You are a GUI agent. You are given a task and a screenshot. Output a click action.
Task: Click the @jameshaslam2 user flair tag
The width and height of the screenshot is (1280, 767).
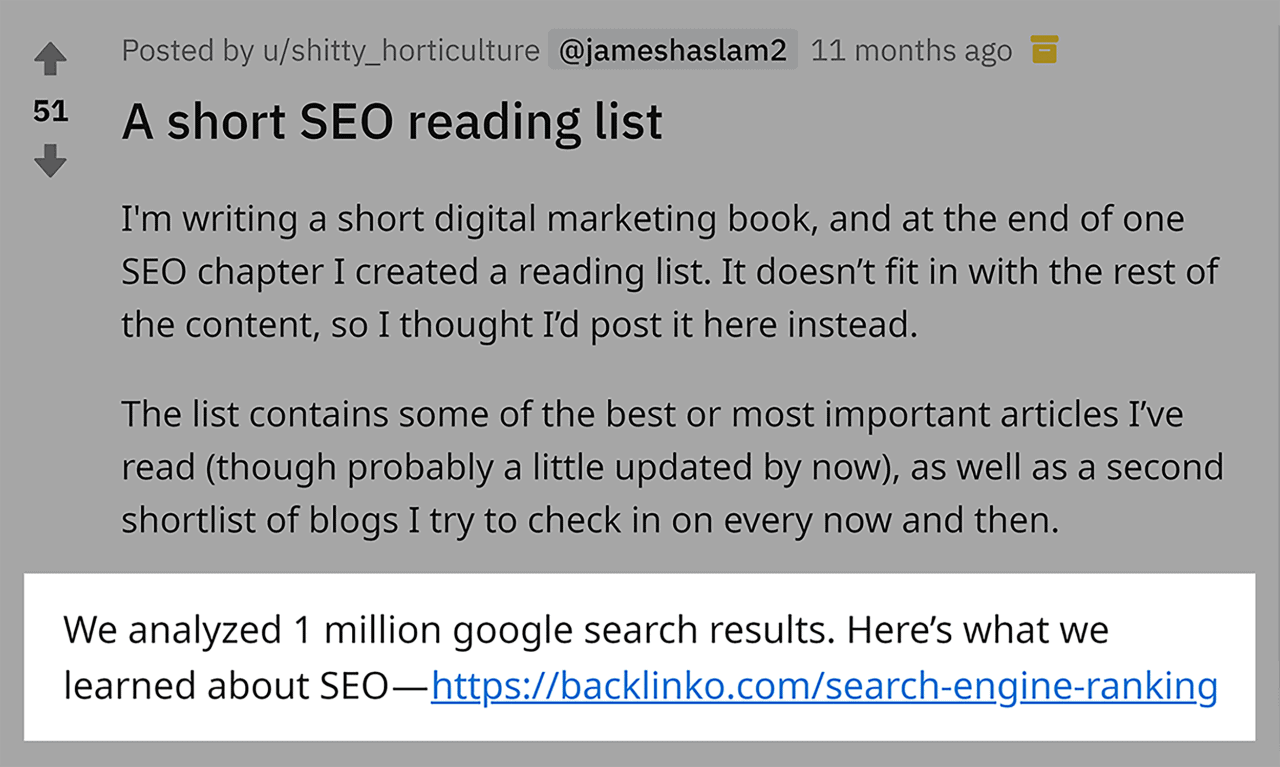[672, 50]
